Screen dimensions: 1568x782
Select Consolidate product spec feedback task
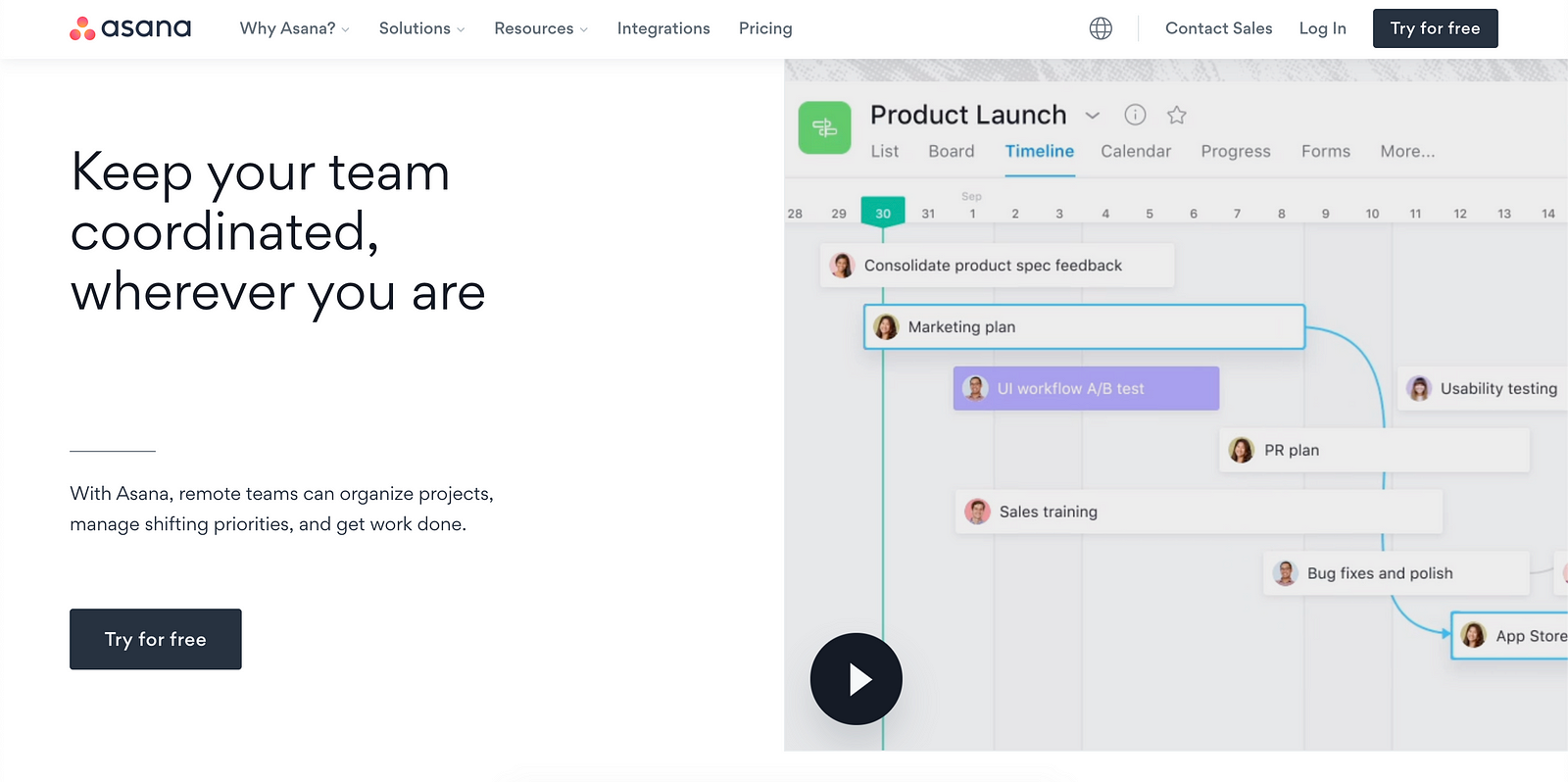[997, 266]
